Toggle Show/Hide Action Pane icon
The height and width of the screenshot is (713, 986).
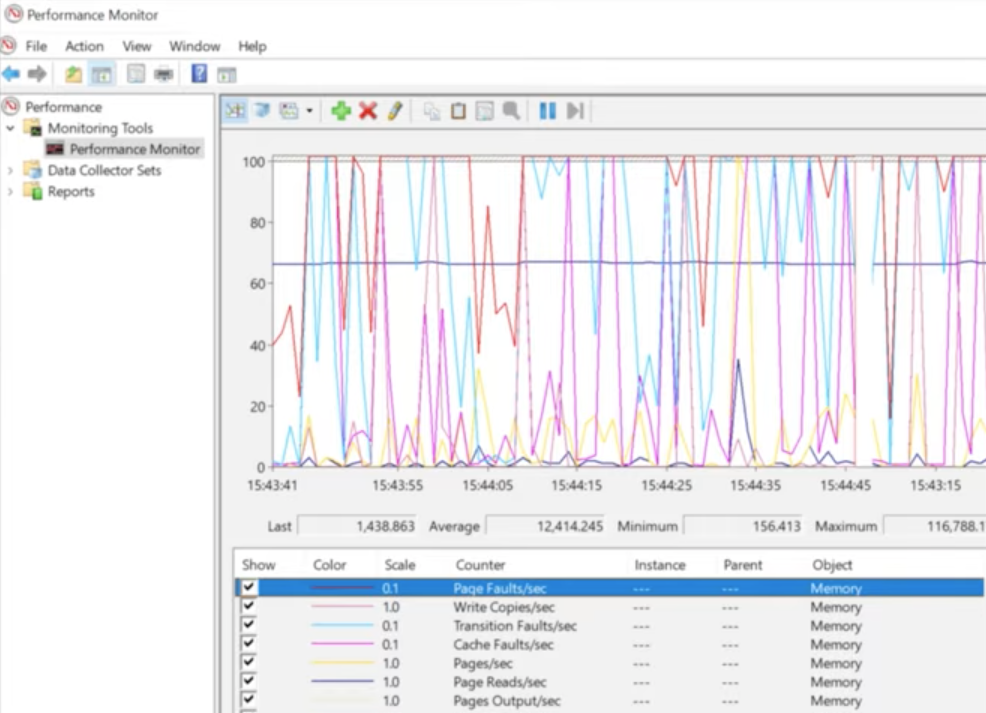tap(226, 75)
